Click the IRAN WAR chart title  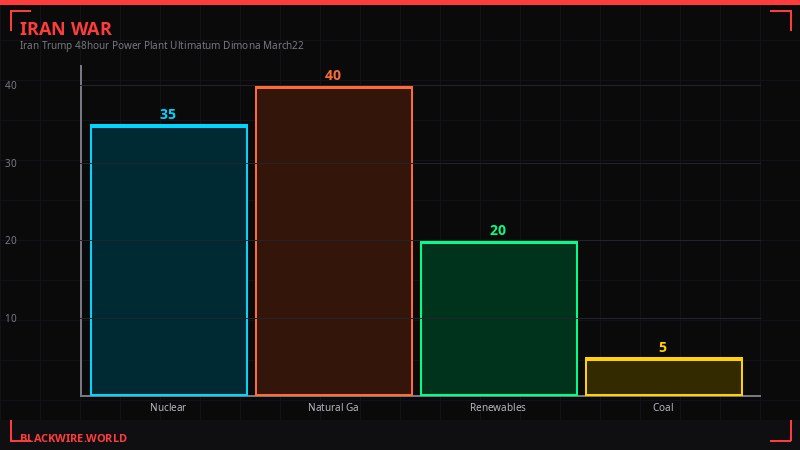click(66, 29)
